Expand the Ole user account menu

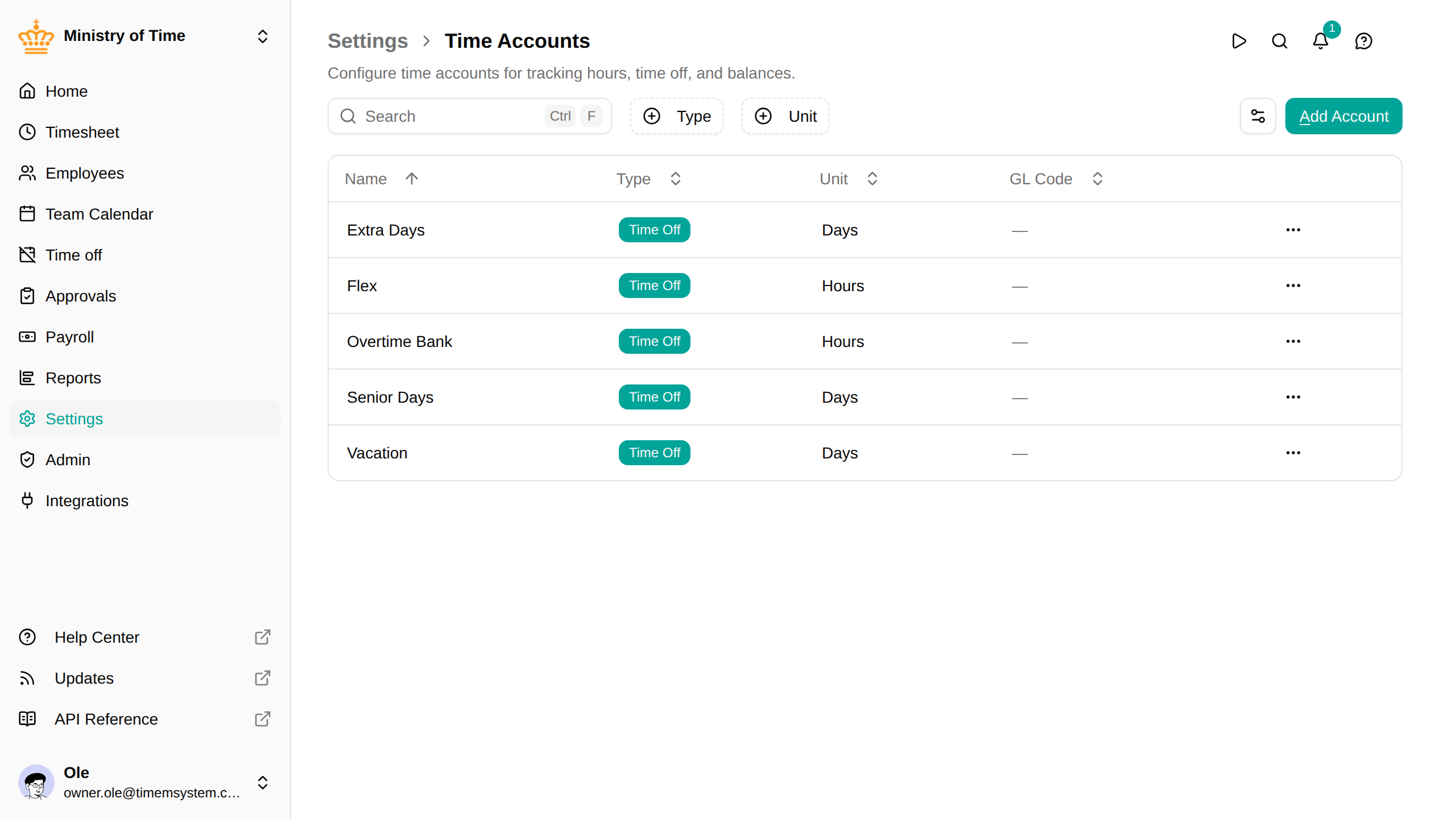[x=263, y=783]
